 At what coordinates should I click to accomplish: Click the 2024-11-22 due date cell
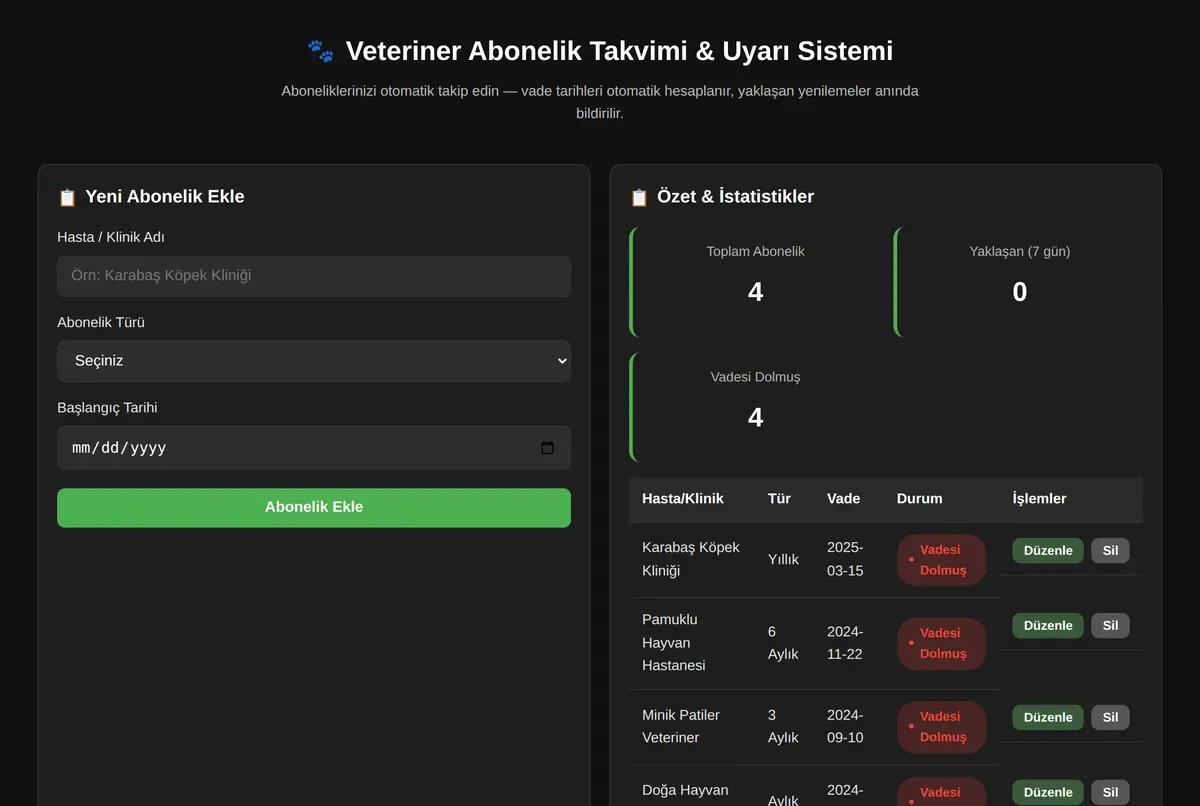click(849, 642)
